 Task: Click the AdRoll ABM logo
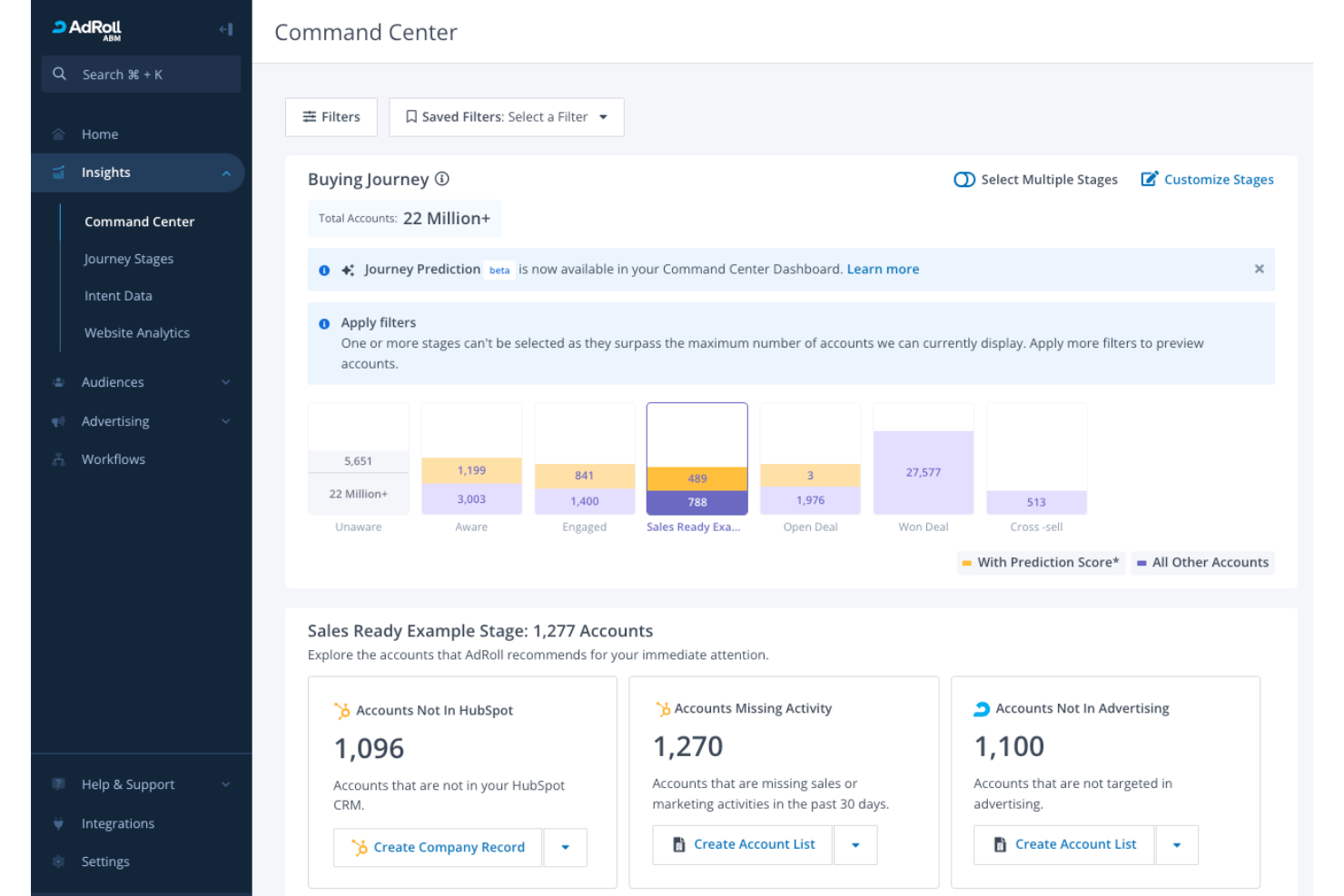coord(85,28)
